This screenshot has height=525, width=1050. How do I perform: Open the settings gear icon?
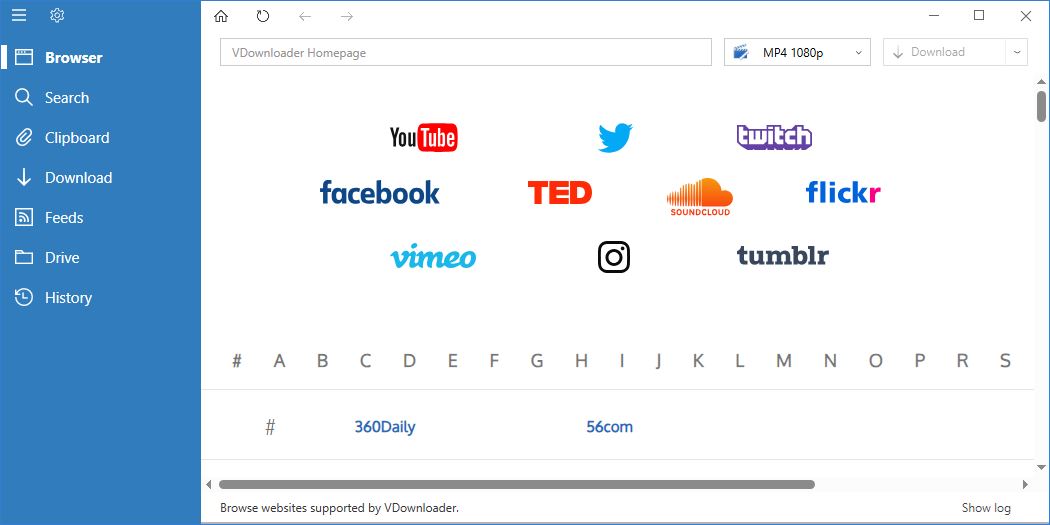(x=57, y=15)
